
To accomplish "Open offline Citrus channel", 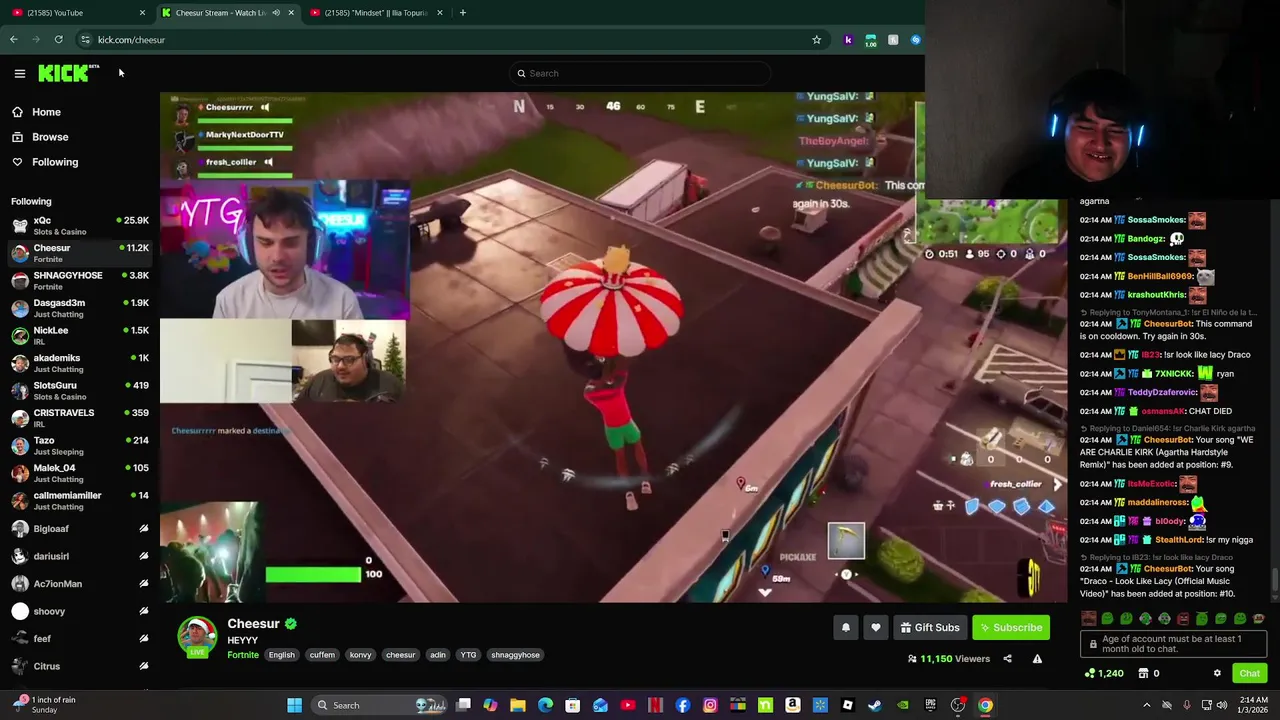I will point(80,666).
